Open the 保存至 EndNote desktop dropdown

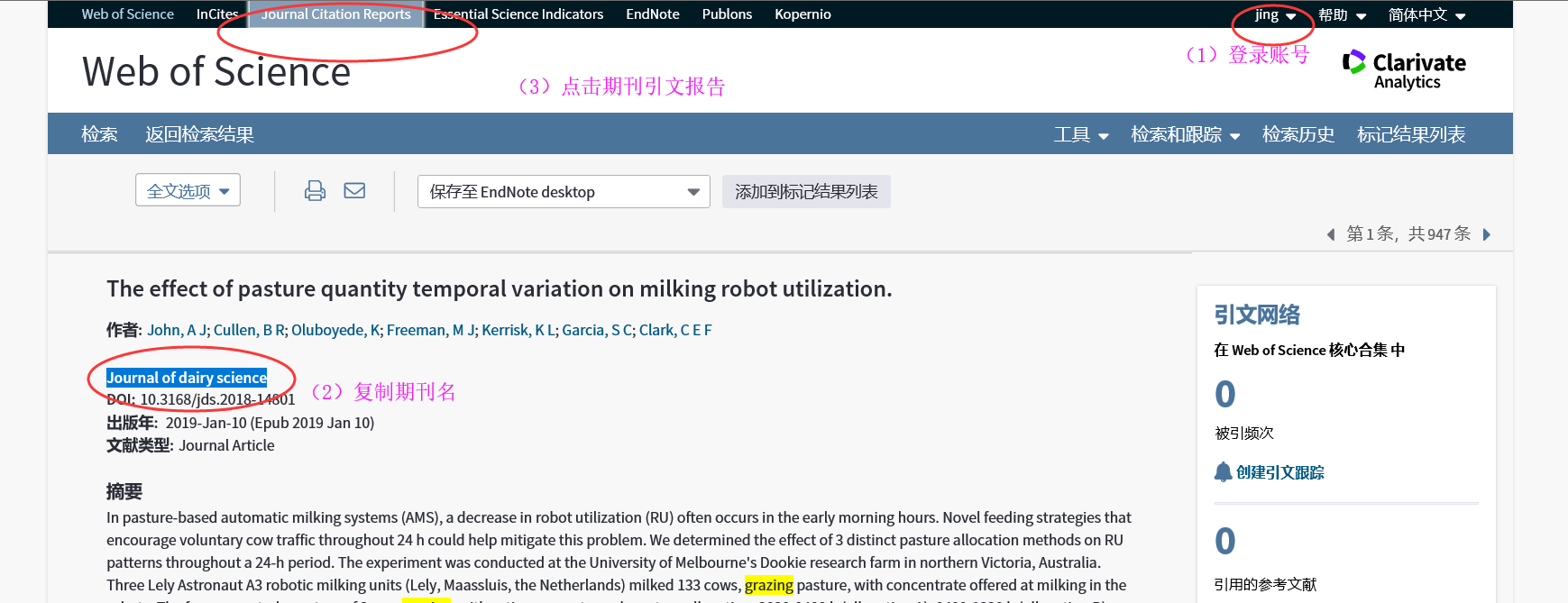[564, 191]
